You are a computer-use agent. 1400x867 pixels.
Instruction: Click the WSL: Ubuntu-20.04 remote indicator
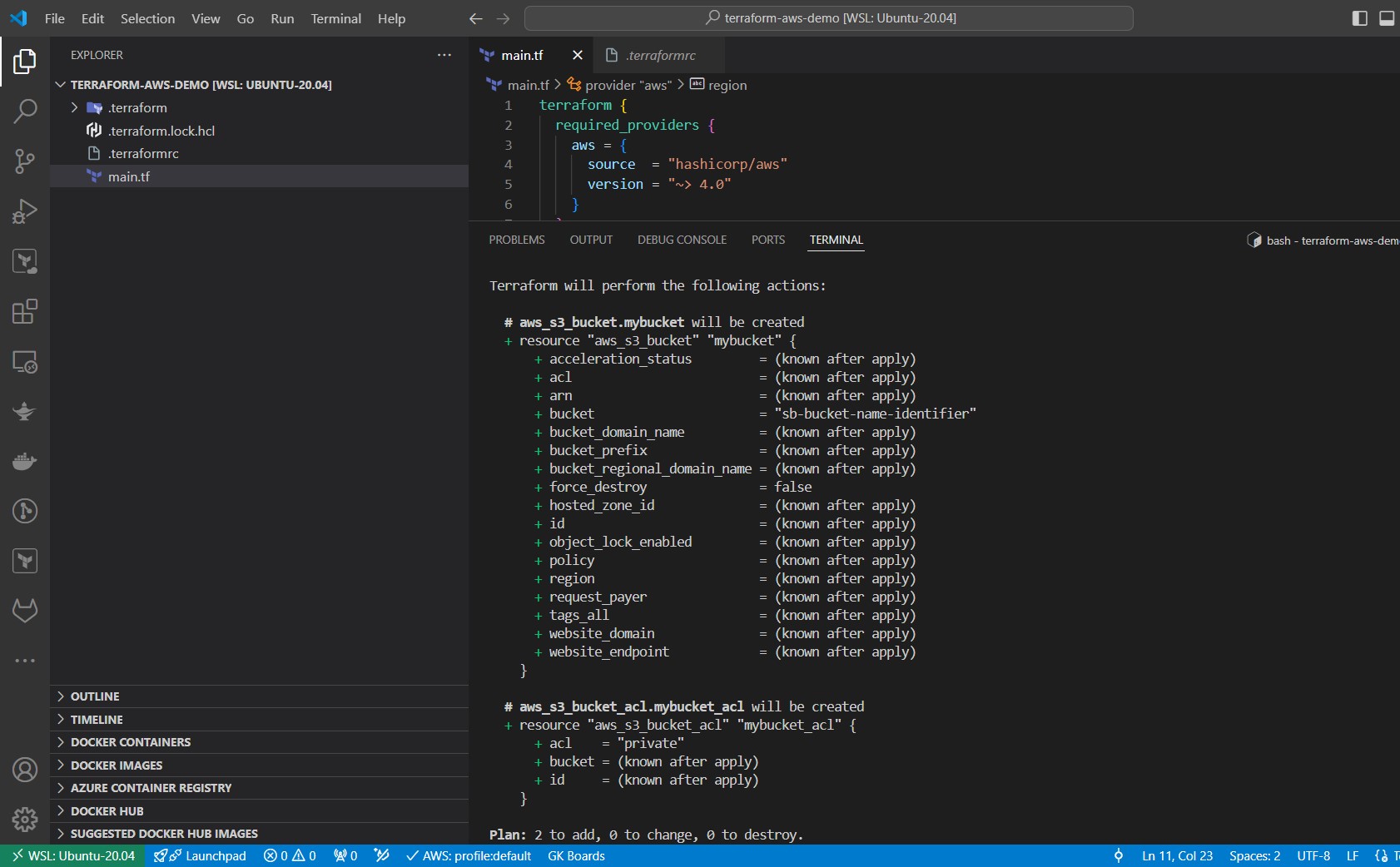click(72, 855)
